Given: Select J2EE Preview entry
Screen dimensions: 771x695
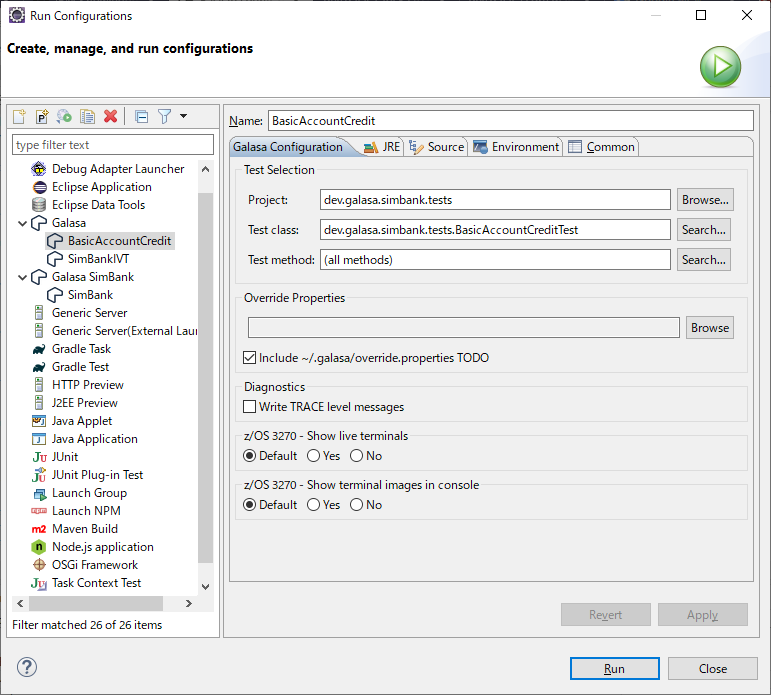Looking at the screenshot, I should 85,403.
